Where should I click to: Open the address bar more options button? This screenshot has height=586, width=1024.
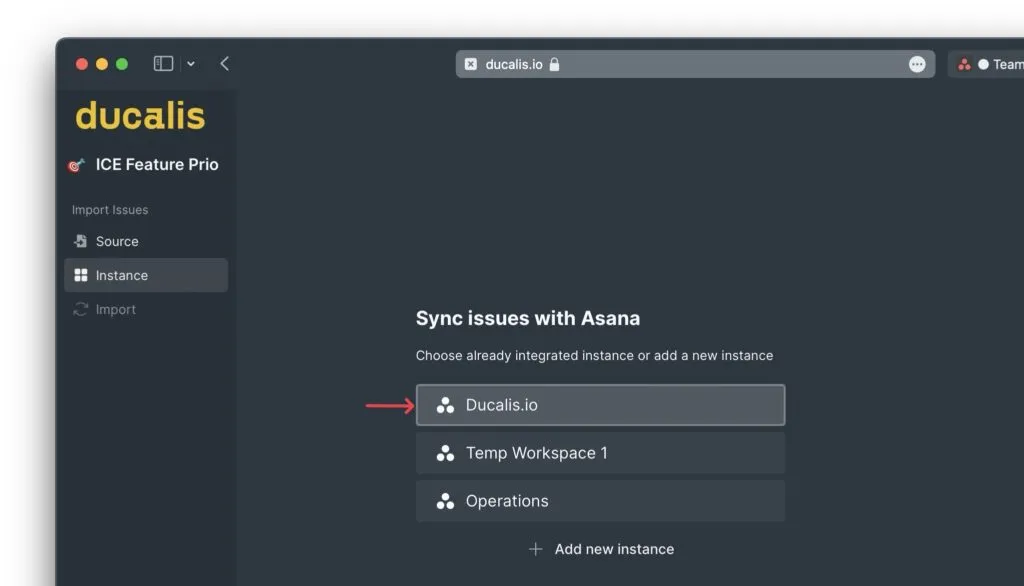[x=917, y=64]
